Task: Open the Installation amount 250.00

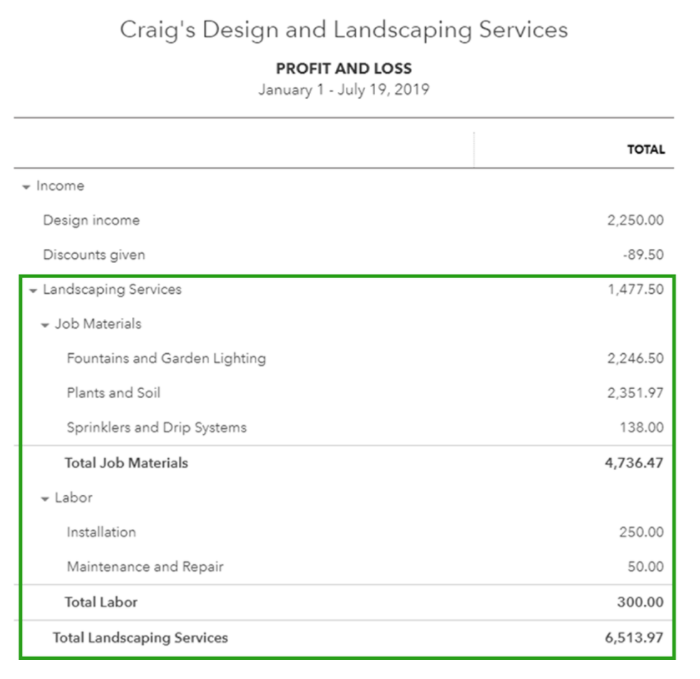Action: [x=642, y=532]
